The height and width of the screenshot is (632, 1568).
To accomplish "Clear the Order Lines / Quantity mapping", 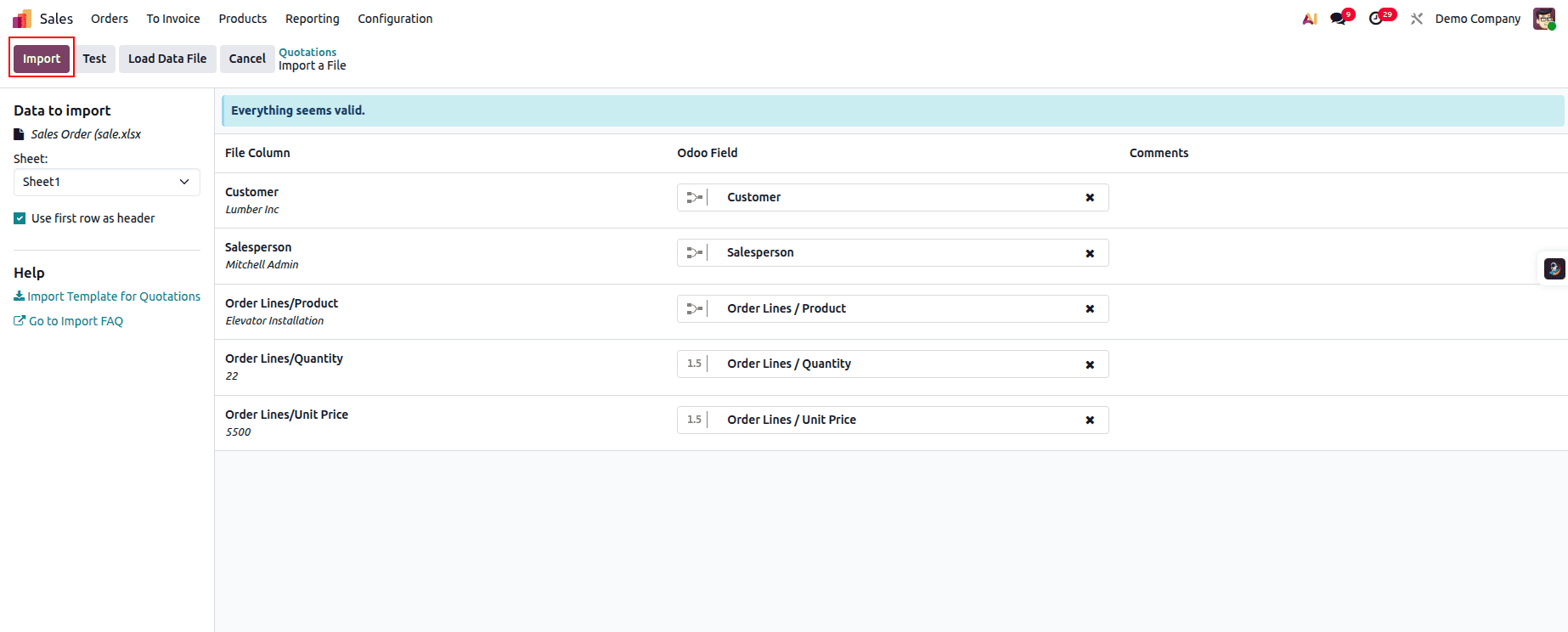I will click(1090, 364).
